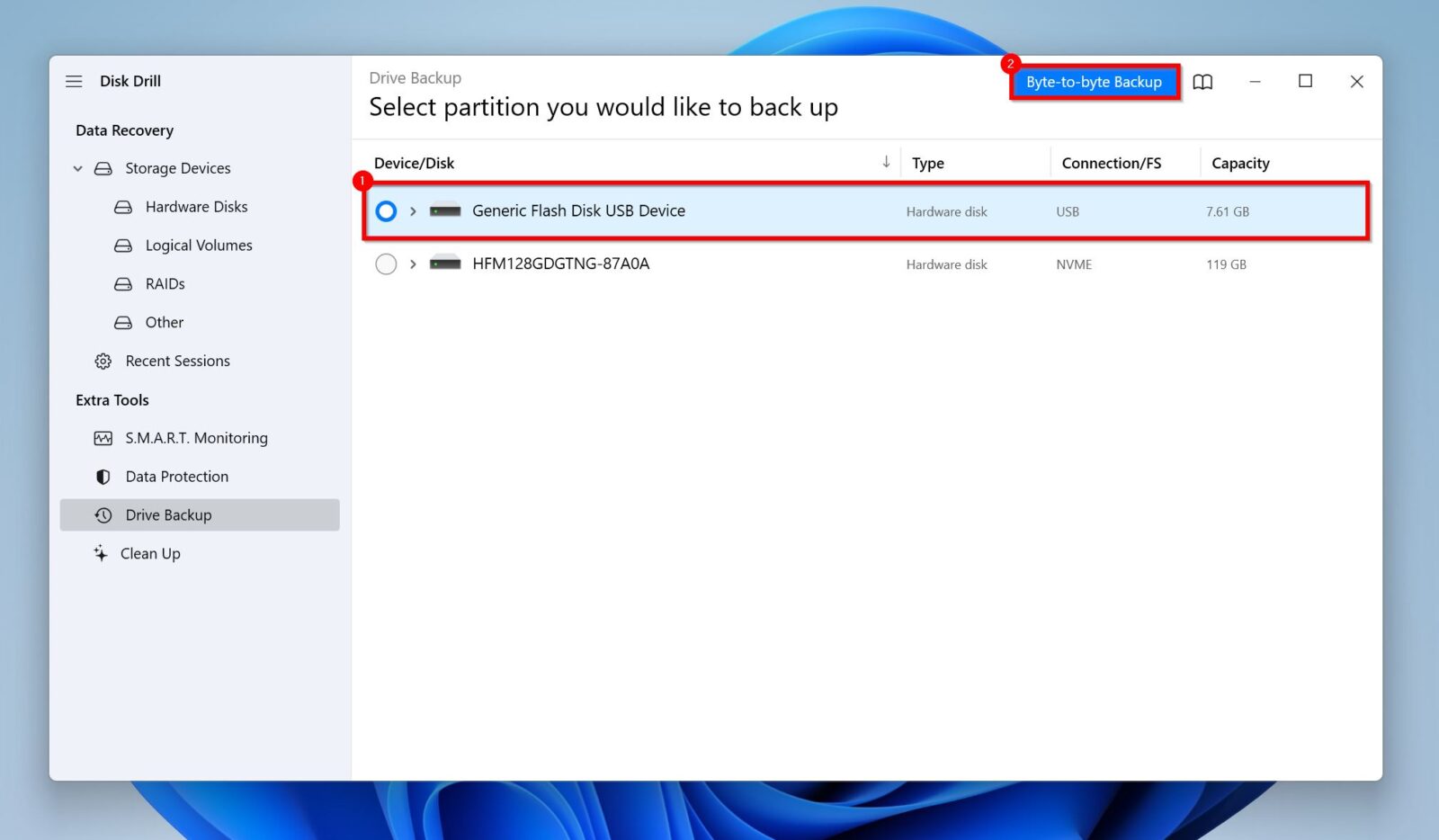Viewport: 1439px width, 840px height.
Task: Open the Other storage devices section
Action: [x=164, y=322]
